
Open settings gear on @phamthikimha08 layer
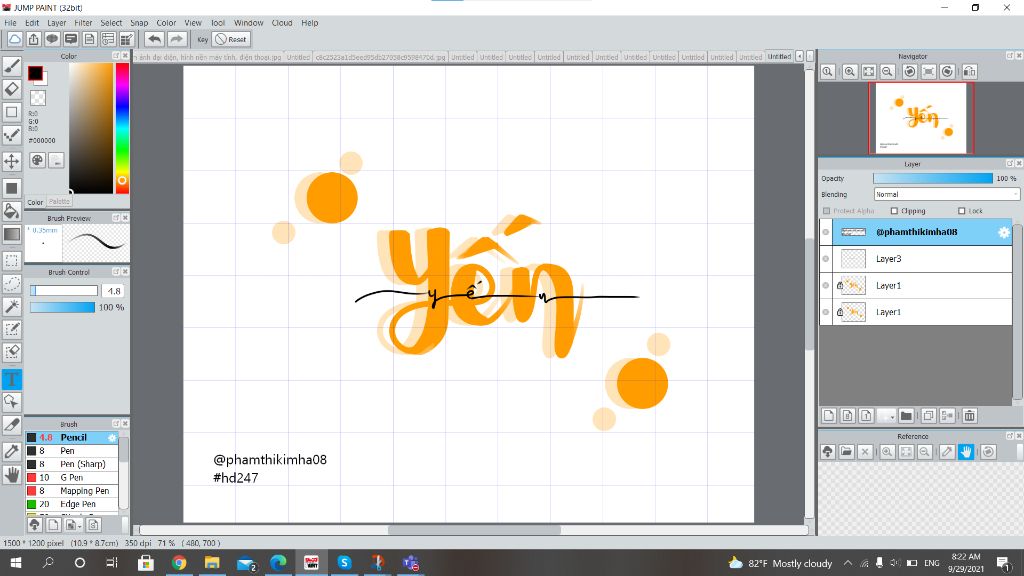point(1004,232)
